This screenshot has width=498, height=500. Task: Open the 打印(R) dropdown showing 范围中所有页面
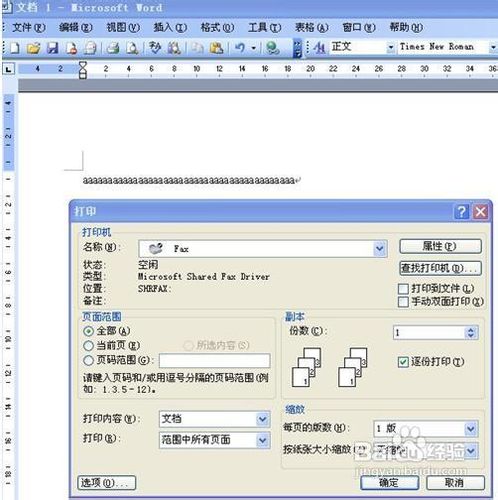262,440
